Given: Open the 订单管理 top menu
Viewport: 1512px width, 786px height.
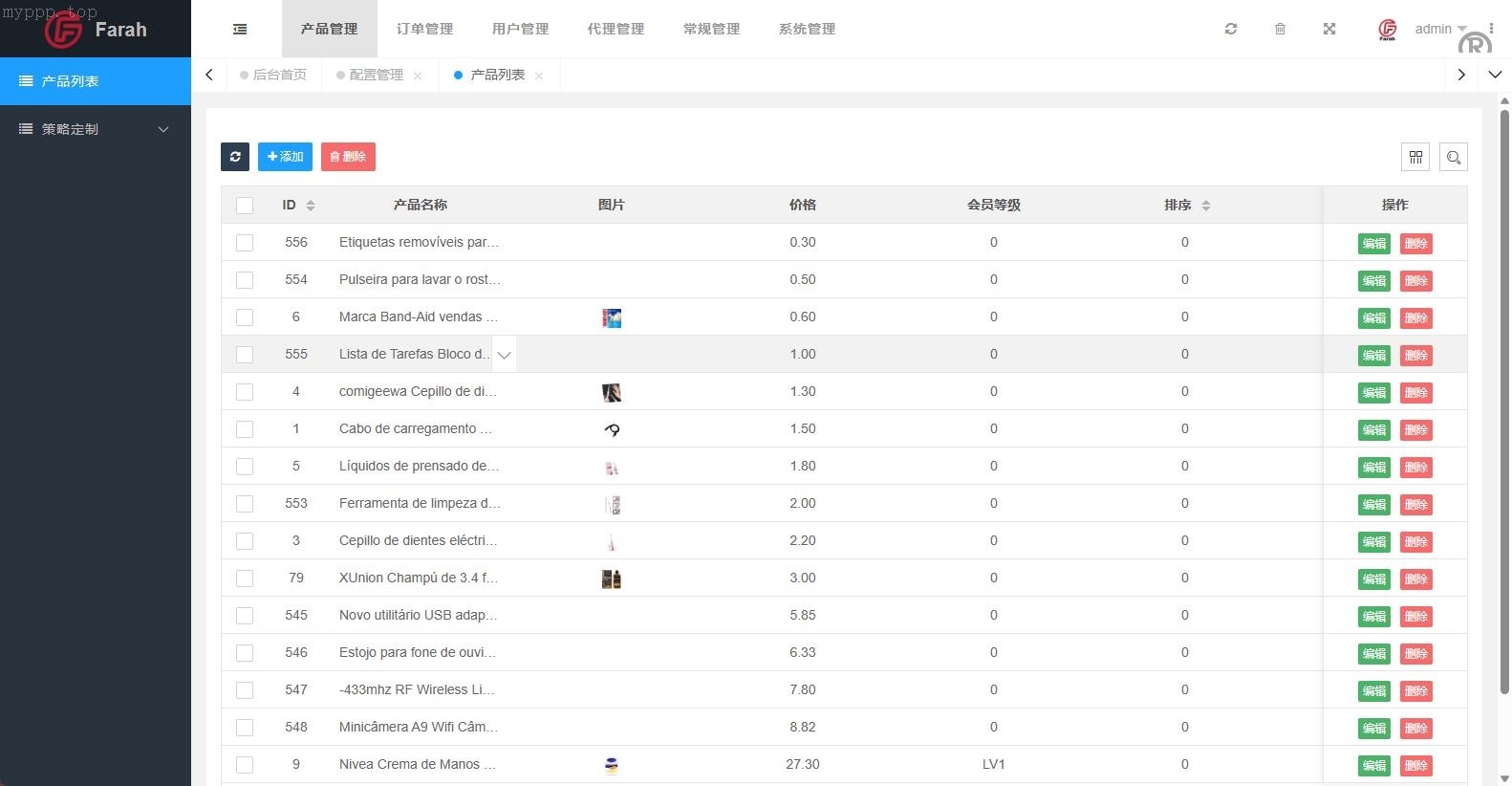Looking at the screenshot, I should point(424,29).
